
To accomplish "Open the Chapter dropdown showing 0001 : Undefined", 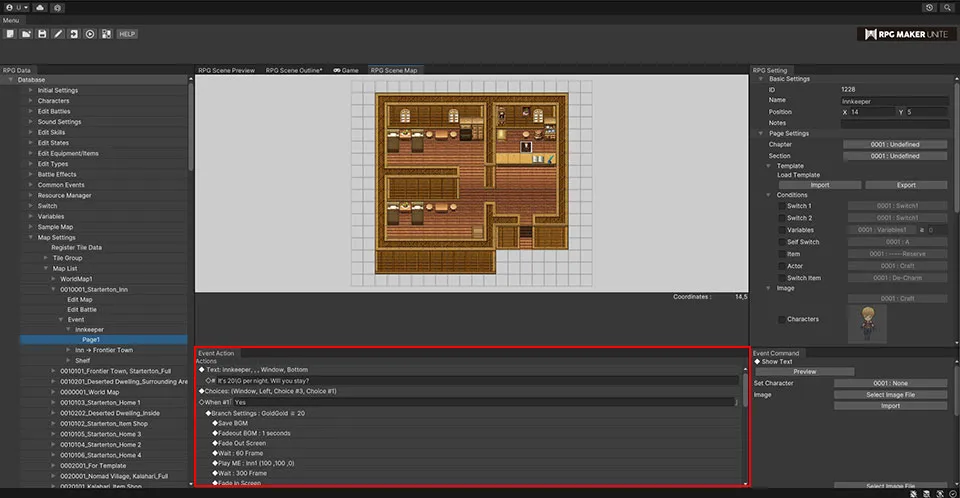I will [x=894, y=144].
